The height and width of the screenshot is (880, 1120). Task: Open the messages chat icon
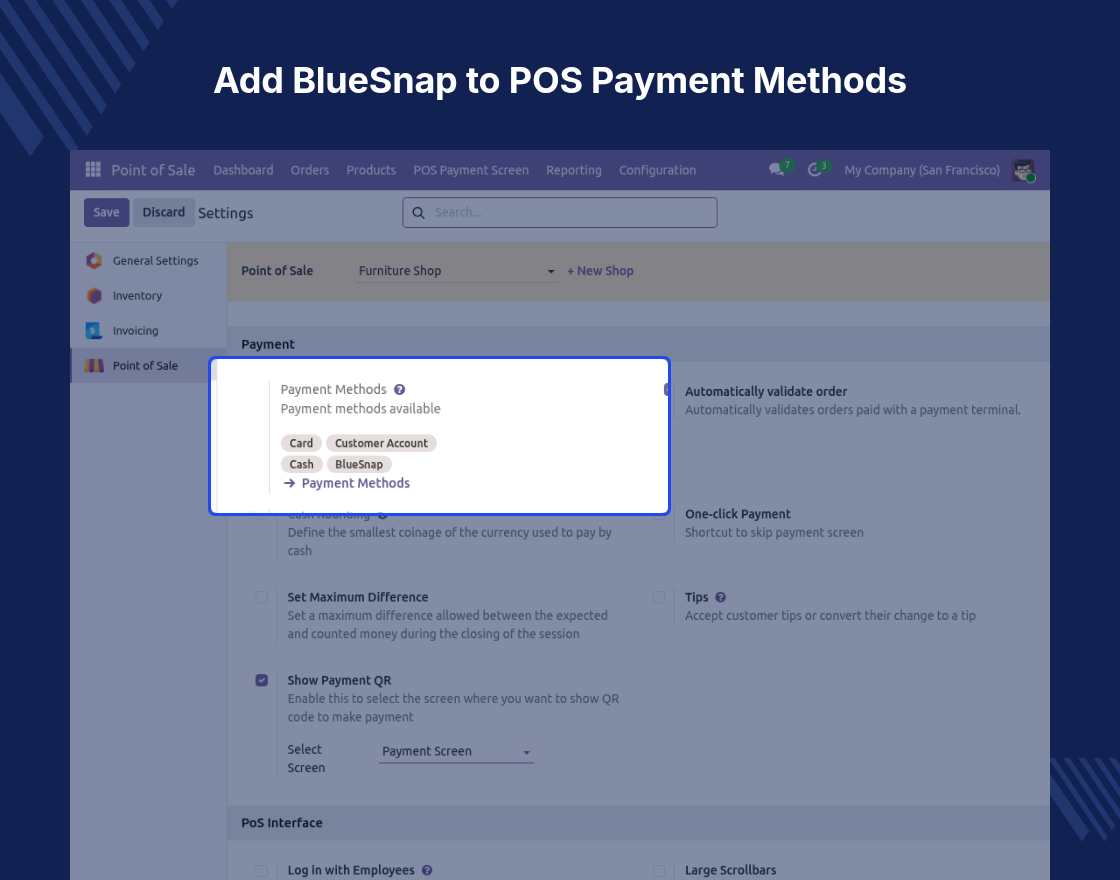coord(777,170)
